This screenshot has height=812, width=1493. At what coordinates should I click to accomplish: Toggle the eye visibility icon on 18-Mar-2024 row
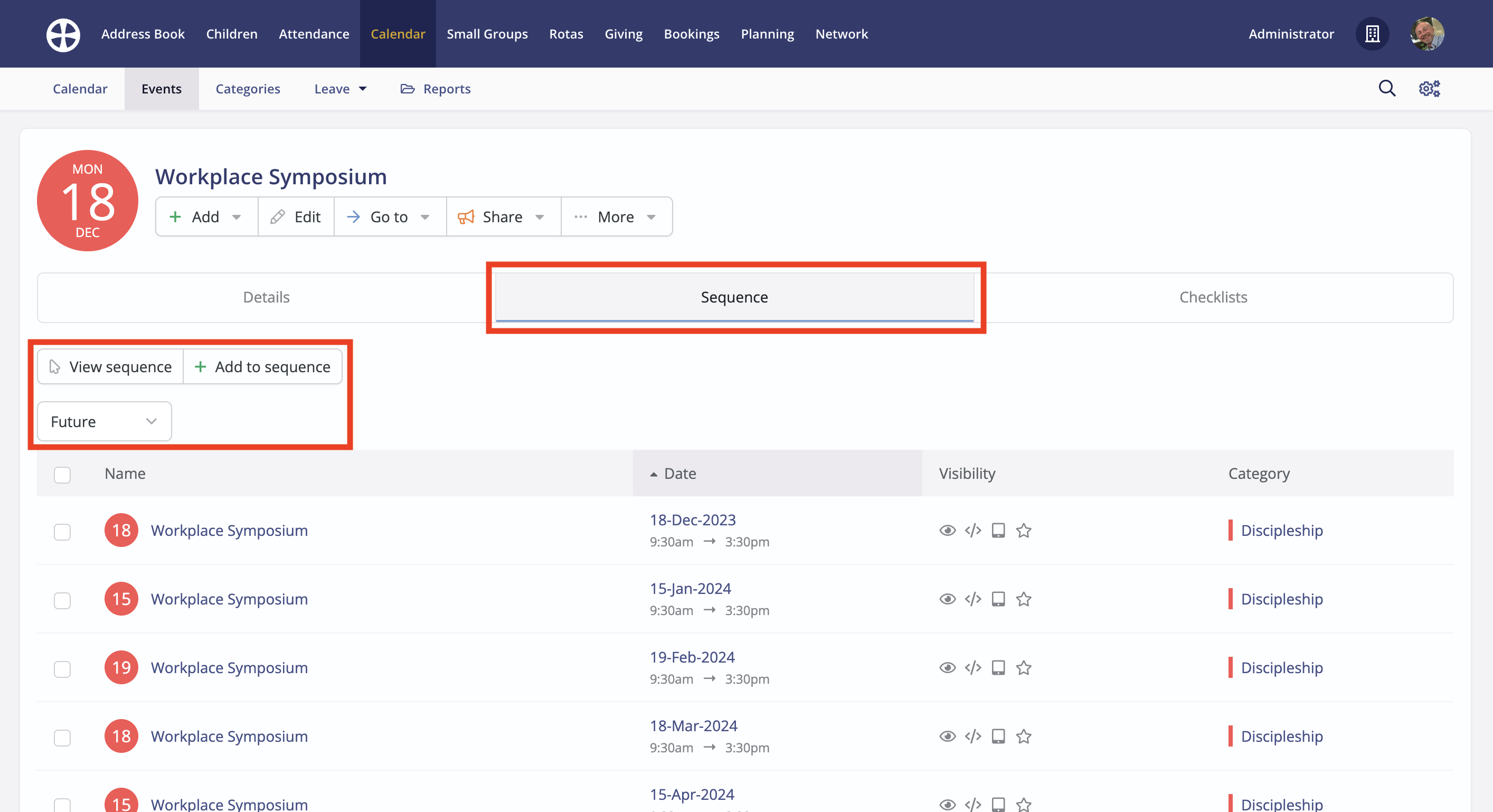[947, 736]
